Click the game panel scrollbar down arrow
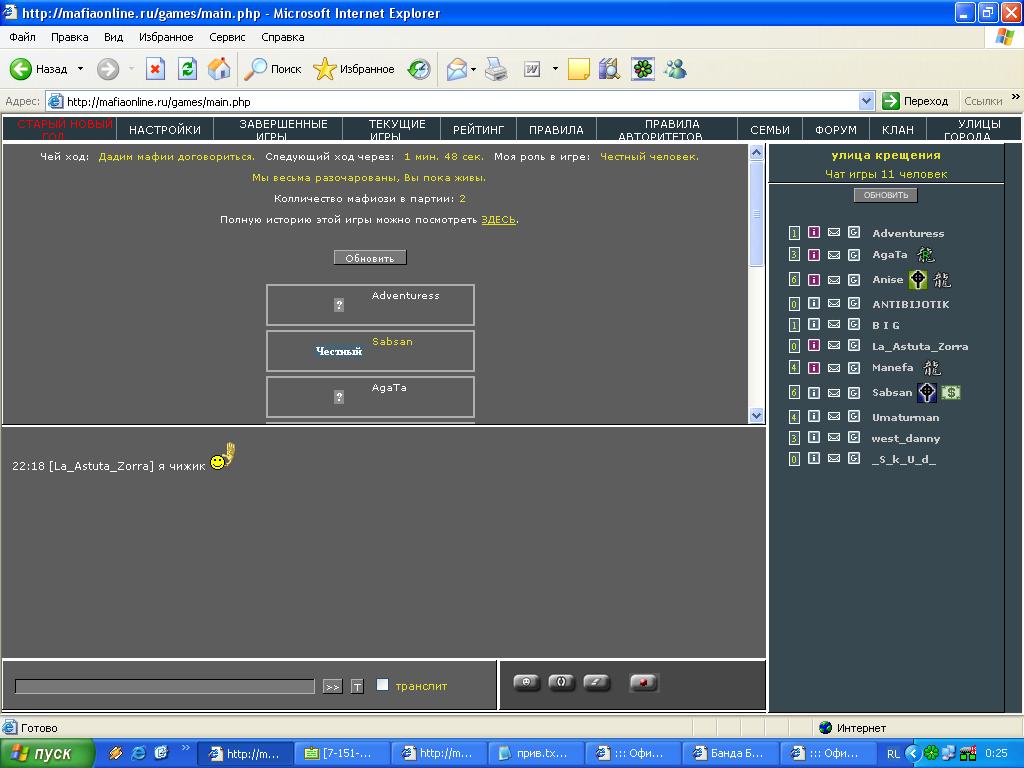Screen dimensions: 1024x768 pos(756,415)
